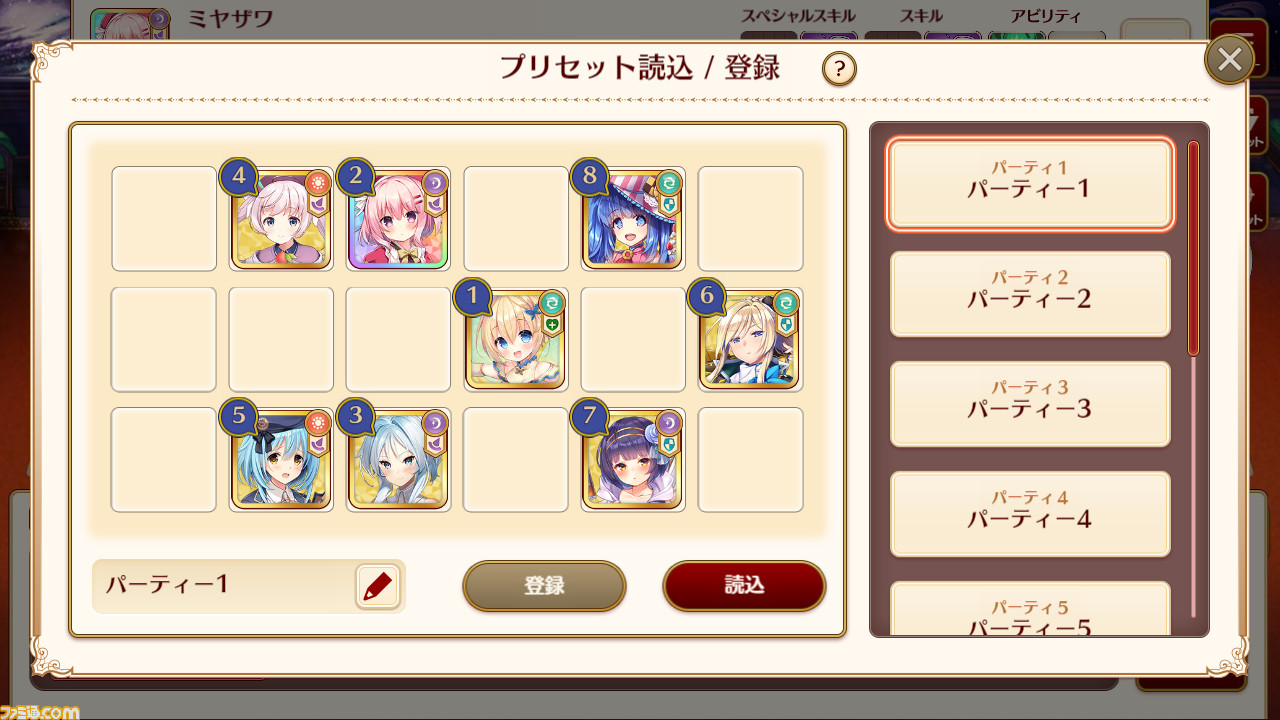Select the character numbered 4

281,219
